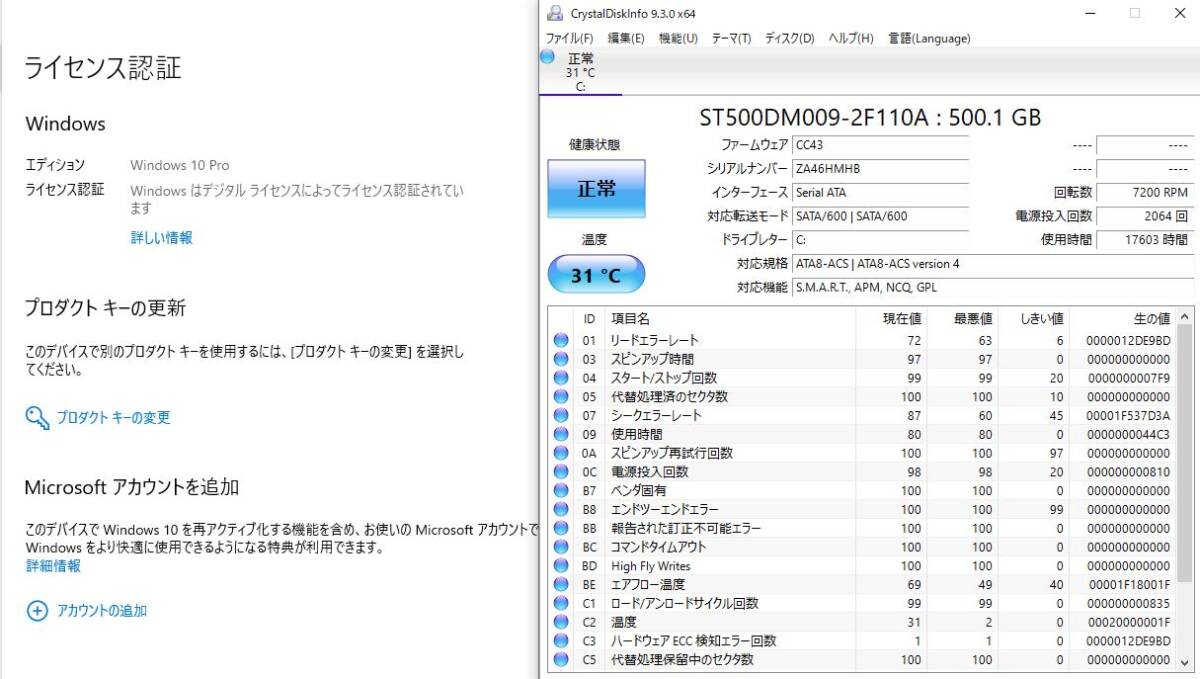The image size is (1200, 679).
Task: Click the CrystalDiskInfo app icon in title bar
Action: coord(555,13)
